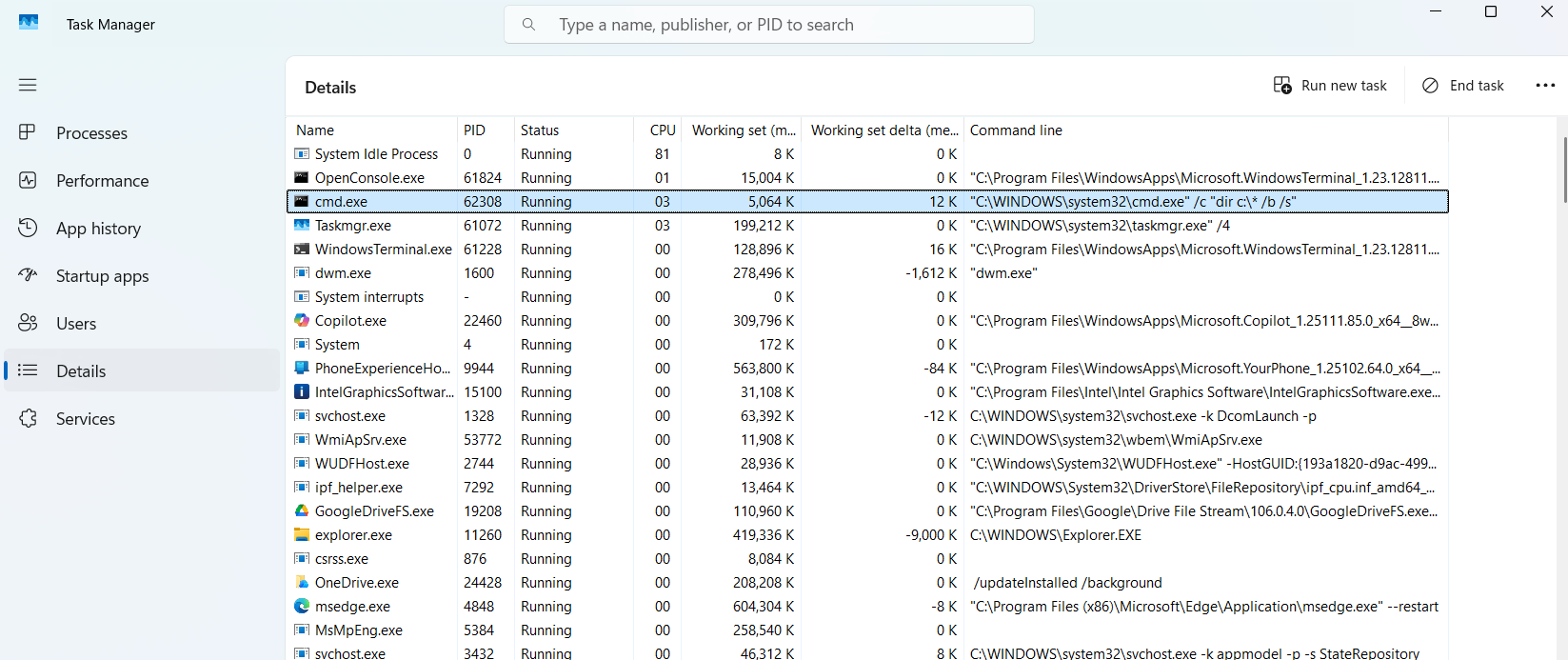Click the End task circle icon
The image size is (1568, 660).
coord(1430,86)
